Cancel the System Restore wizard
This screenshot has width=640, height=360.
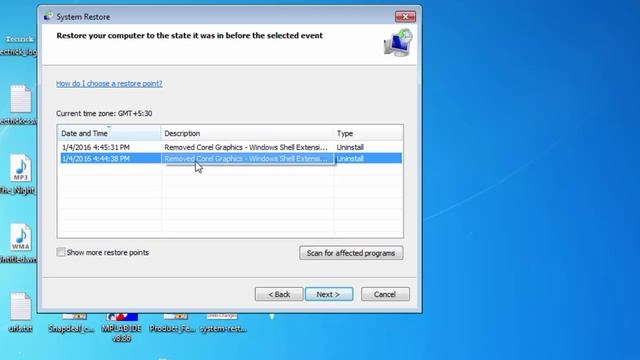click(385, 294)
